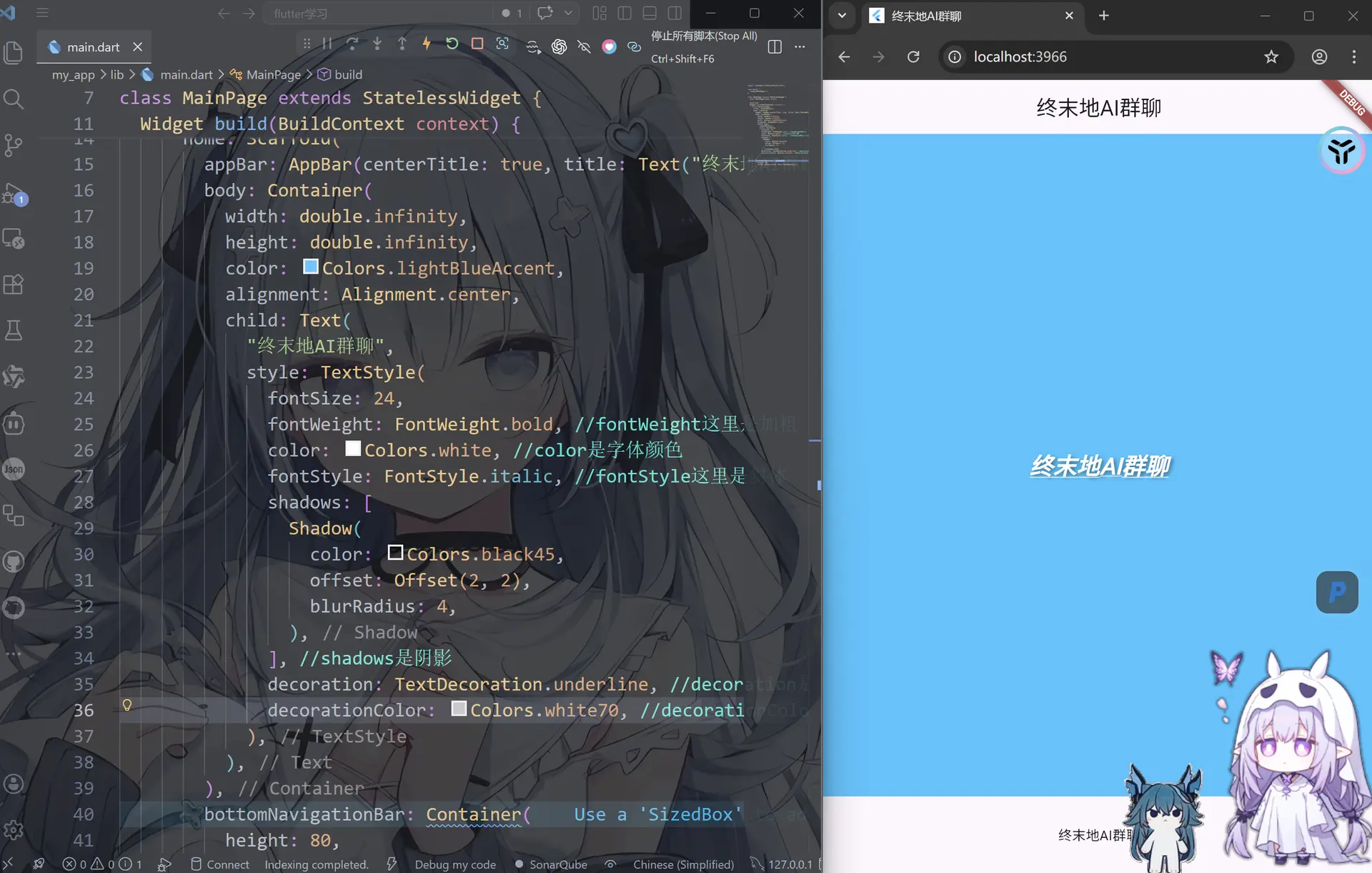Open the Customize Layout control
1372x873 pixels.
click(600, 13)
